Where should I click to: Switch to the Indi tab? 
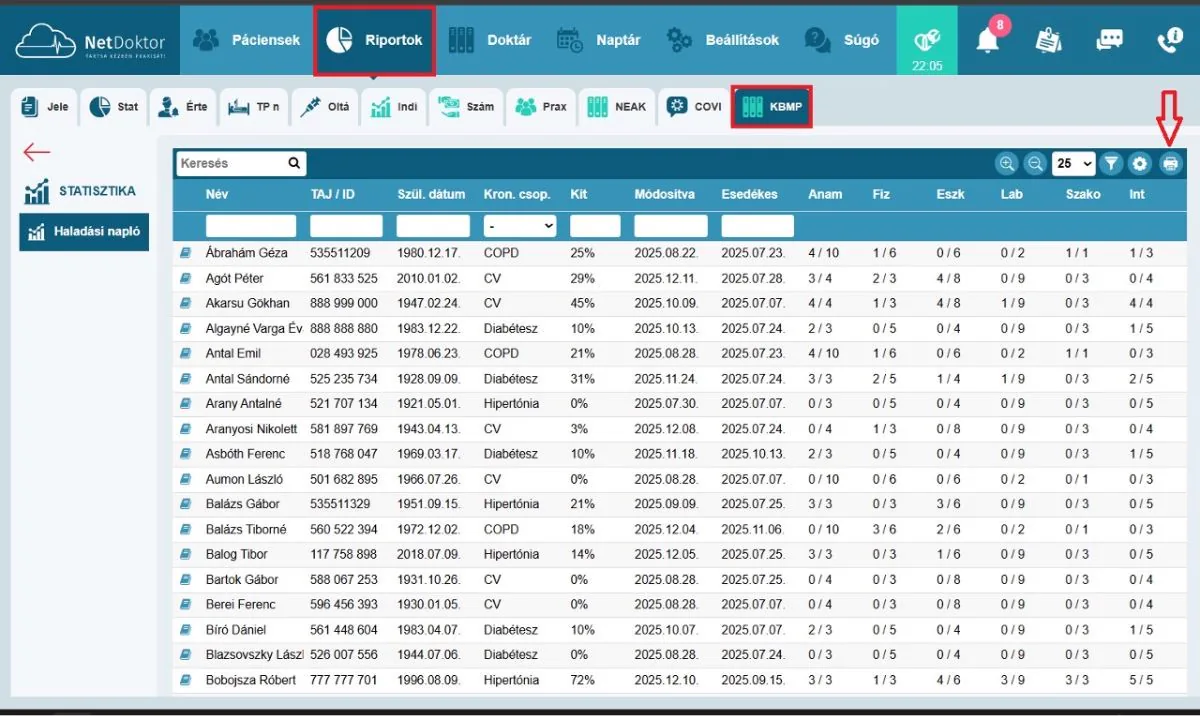coord(394,107)
